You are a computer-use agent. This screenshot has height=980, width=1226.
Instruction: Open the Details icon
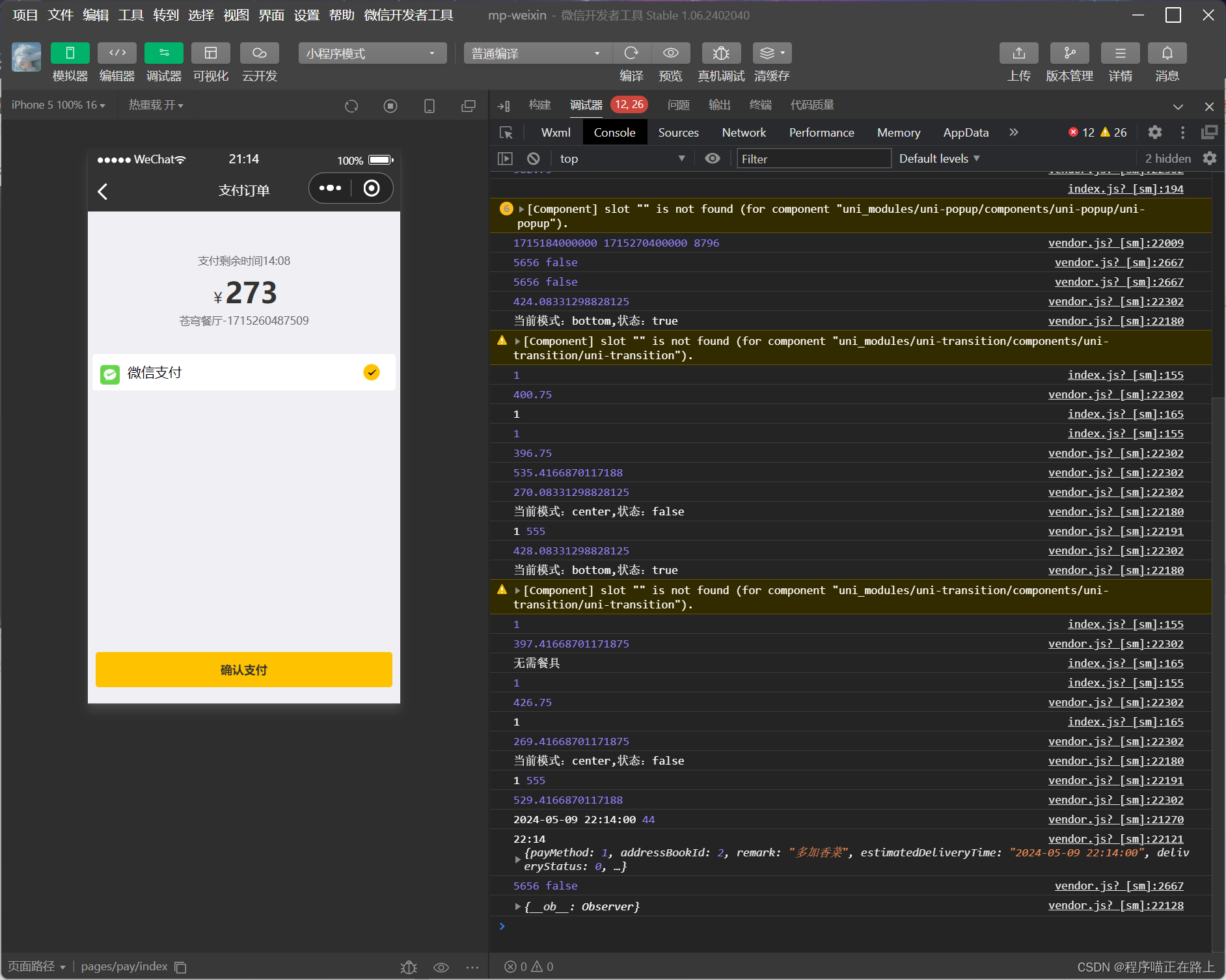point(1121,53)
